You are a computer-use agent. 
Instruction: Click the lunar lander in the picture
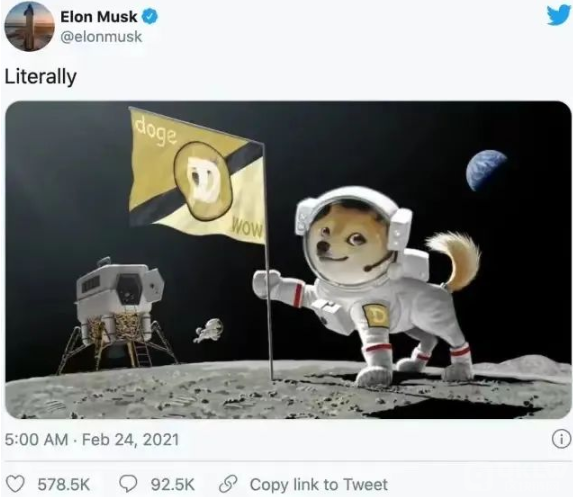[118, 314]
